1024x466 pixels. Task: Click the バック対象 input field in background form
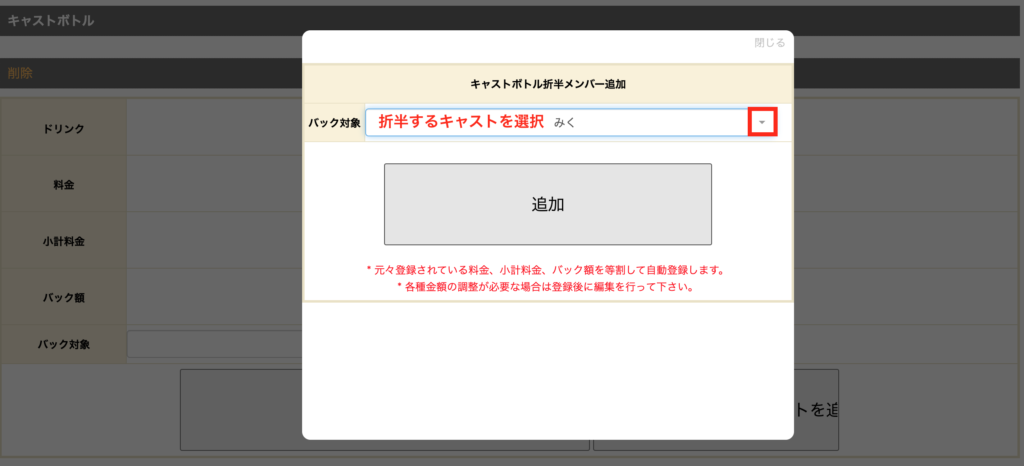[x=214, y=344]
